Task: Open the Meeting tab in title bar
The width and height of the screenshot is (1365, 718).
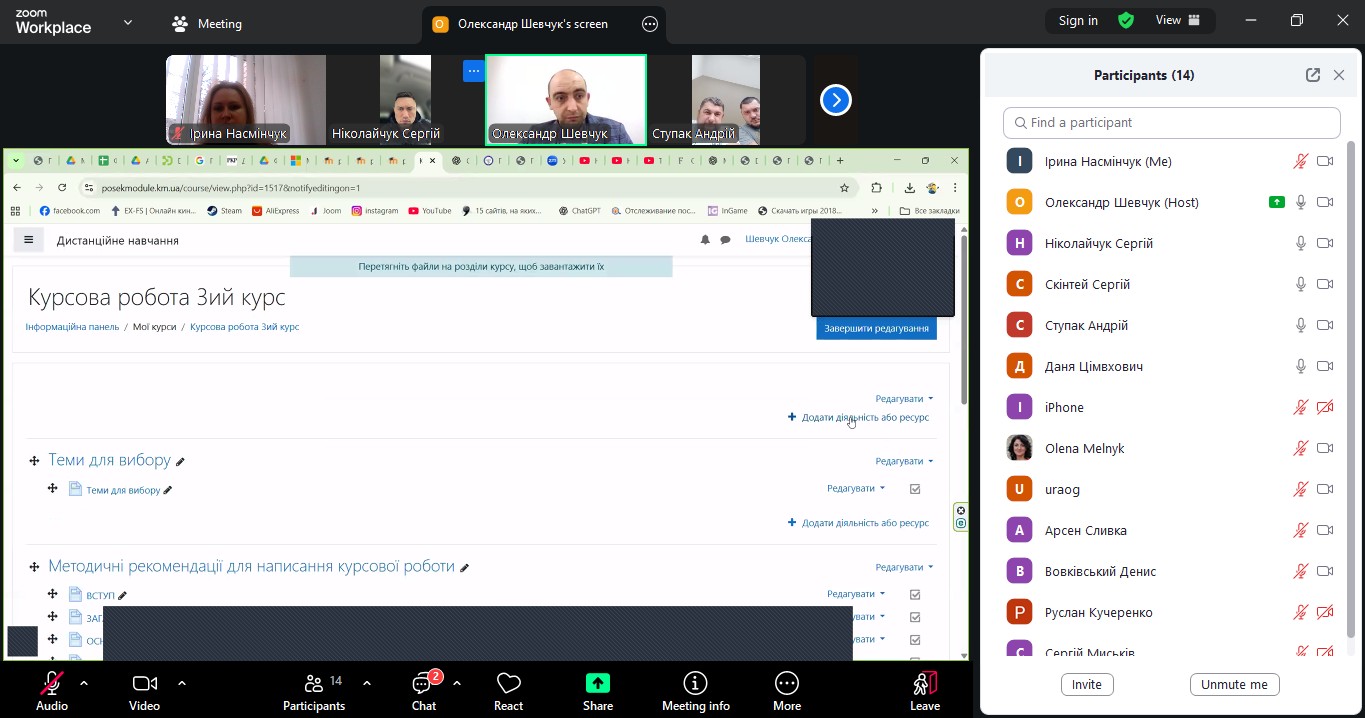Action: pyautogui.click(x=207, y=24)
